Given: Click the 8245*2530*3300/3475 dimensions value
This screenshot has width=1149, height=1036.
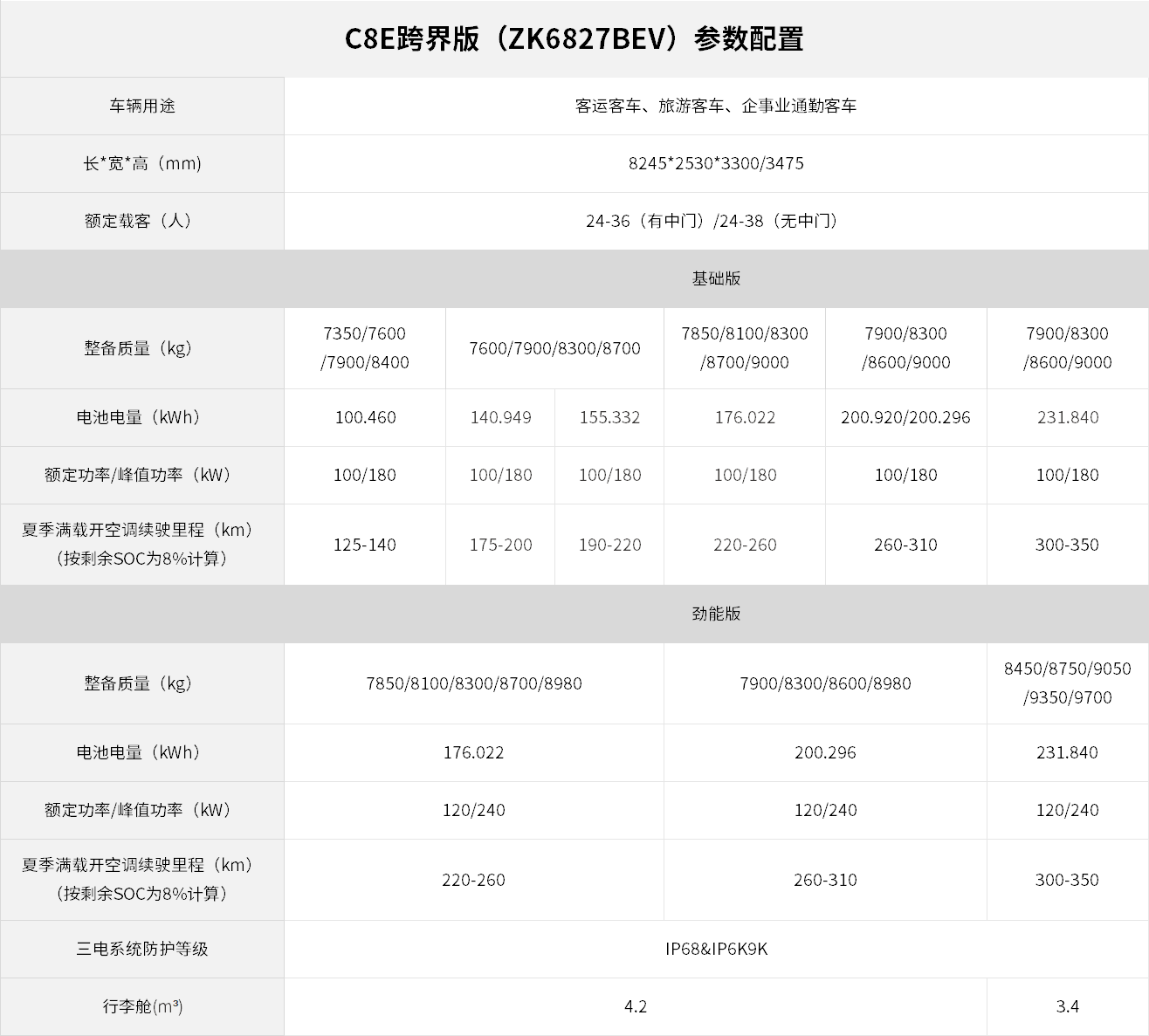Looking at the screenshot, I should pos(716,163).
